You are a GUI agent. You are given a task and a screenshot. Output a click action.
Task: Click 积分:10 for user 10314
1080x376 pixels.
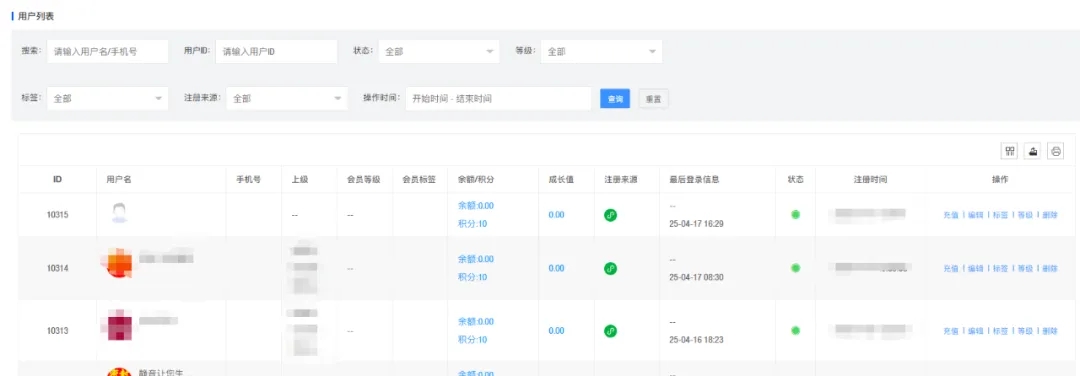coord(472,278)
